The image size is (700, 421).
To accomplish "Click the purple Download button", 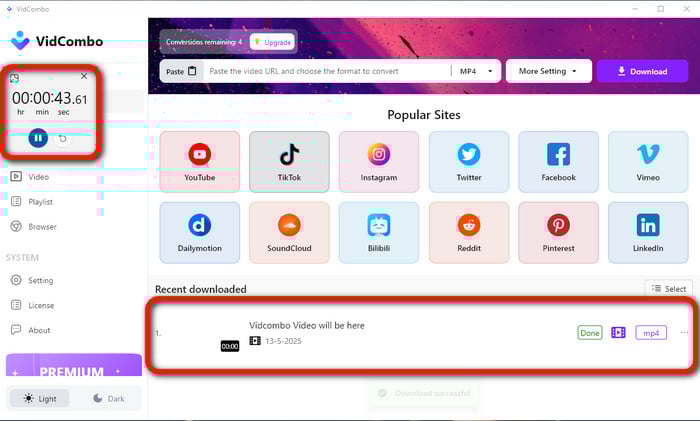I will click(642, 71).
